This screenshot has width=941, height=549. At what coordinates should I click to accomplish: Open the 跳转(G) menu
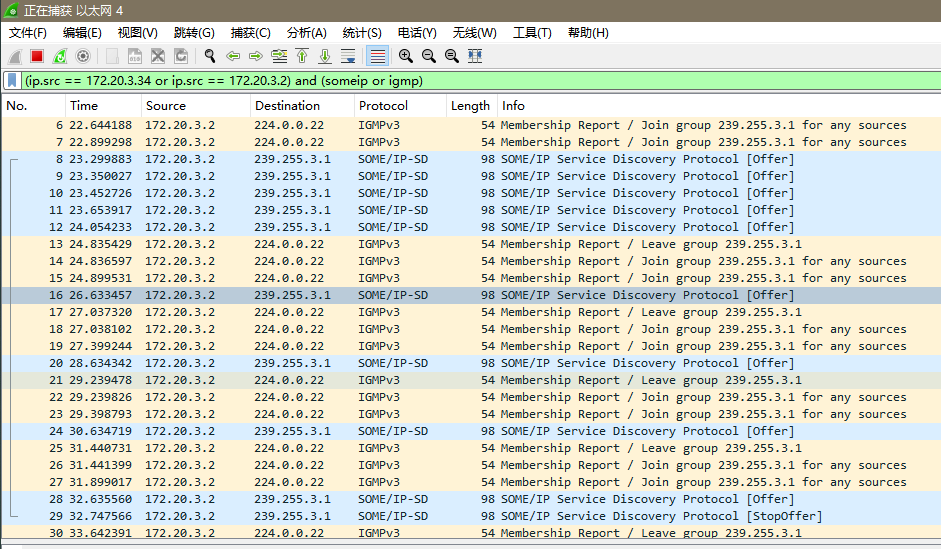tap(194, 32)
